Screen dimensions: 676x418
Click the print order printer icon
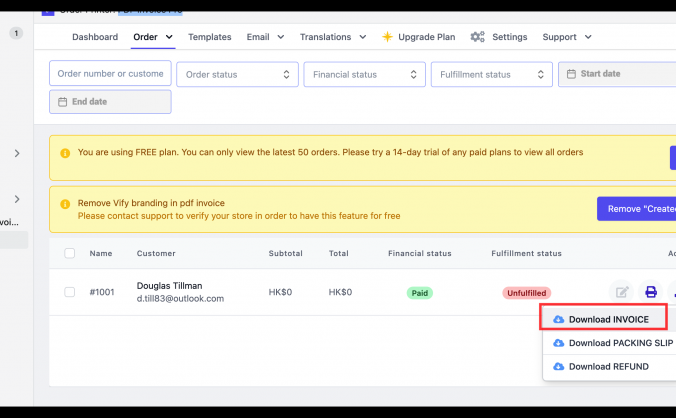pos(651,292)
